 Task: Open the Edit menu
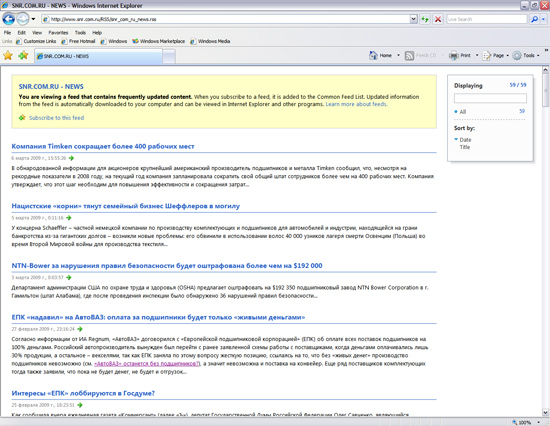22,33
